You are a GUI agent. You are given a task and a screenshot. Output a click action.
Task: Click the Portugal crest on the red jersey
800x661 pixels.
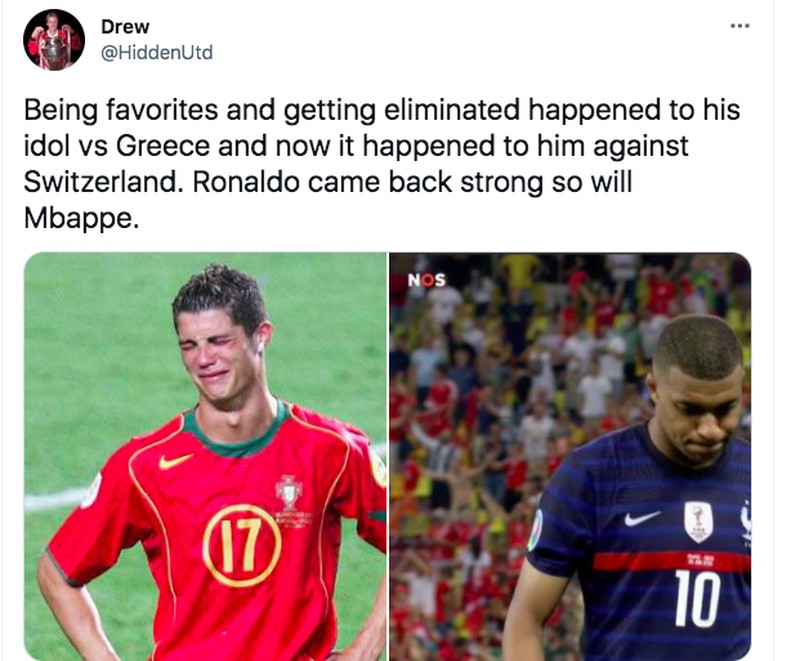click(x=289, y=492)
